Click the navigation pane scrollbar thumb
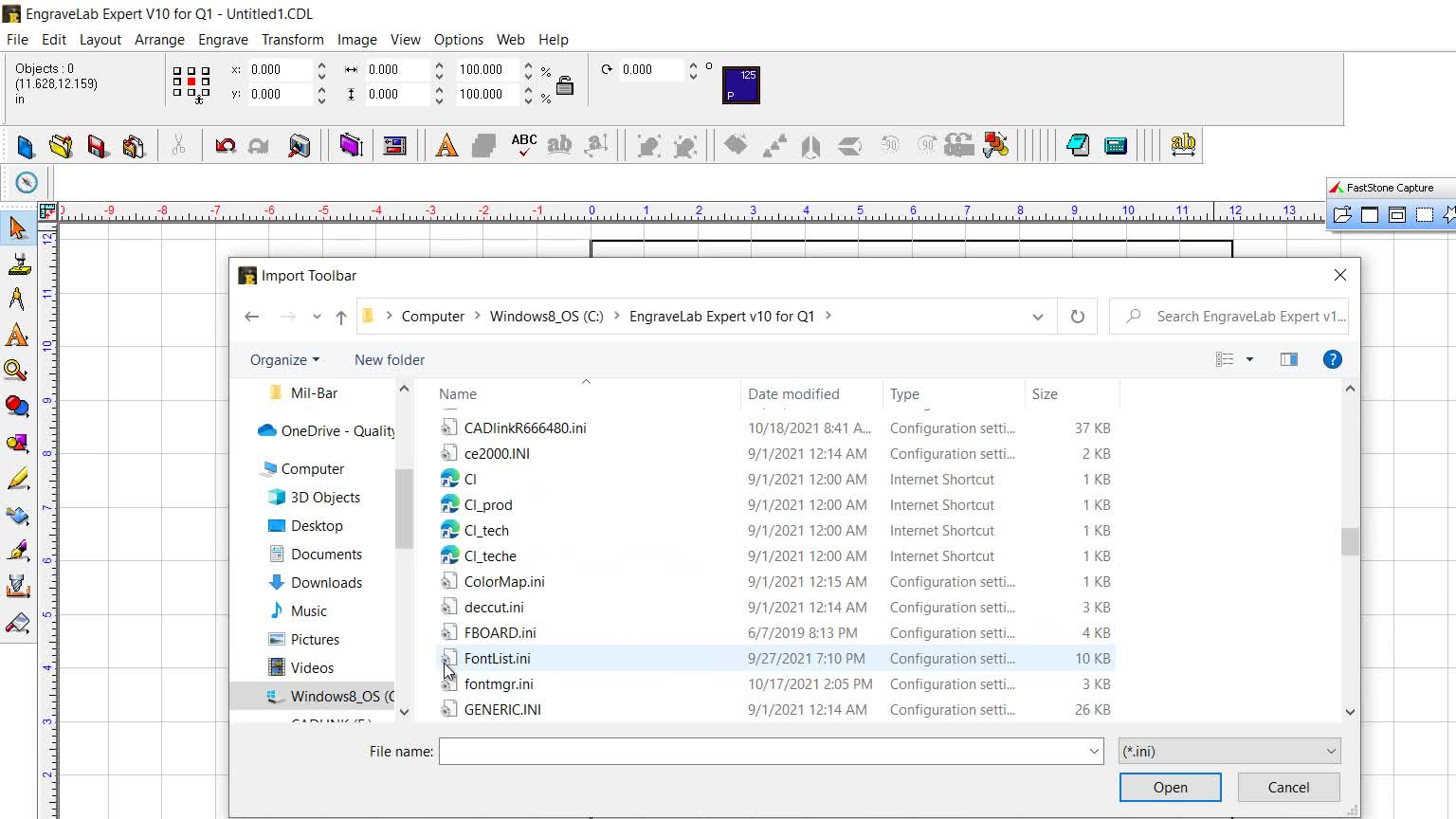Viewport: 1456px width, 819px height. 404,508
